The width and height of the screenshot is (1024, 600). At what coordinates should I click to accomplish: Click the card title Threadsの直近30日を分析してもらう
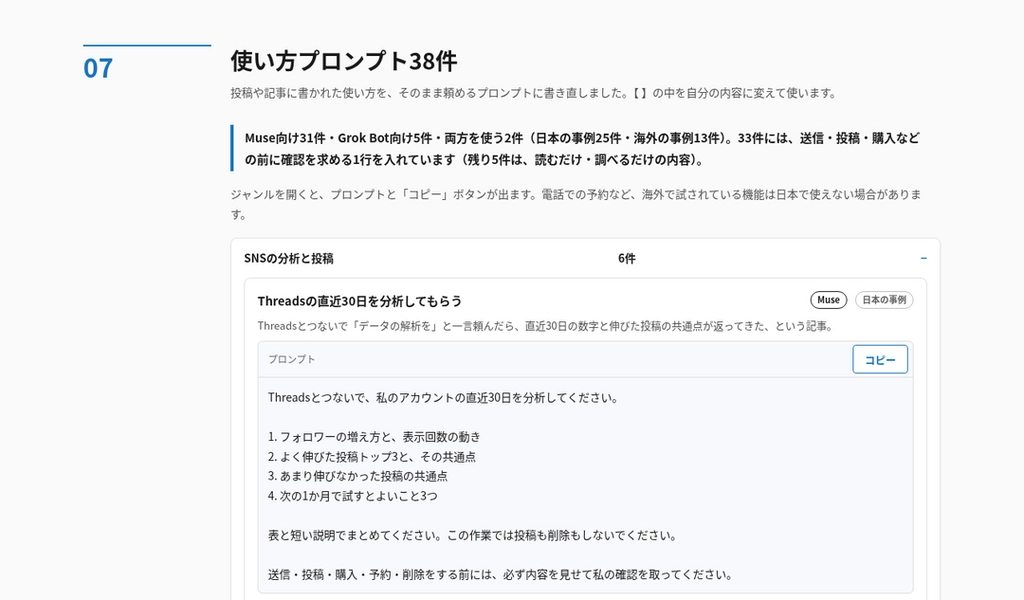coord(360,301)
